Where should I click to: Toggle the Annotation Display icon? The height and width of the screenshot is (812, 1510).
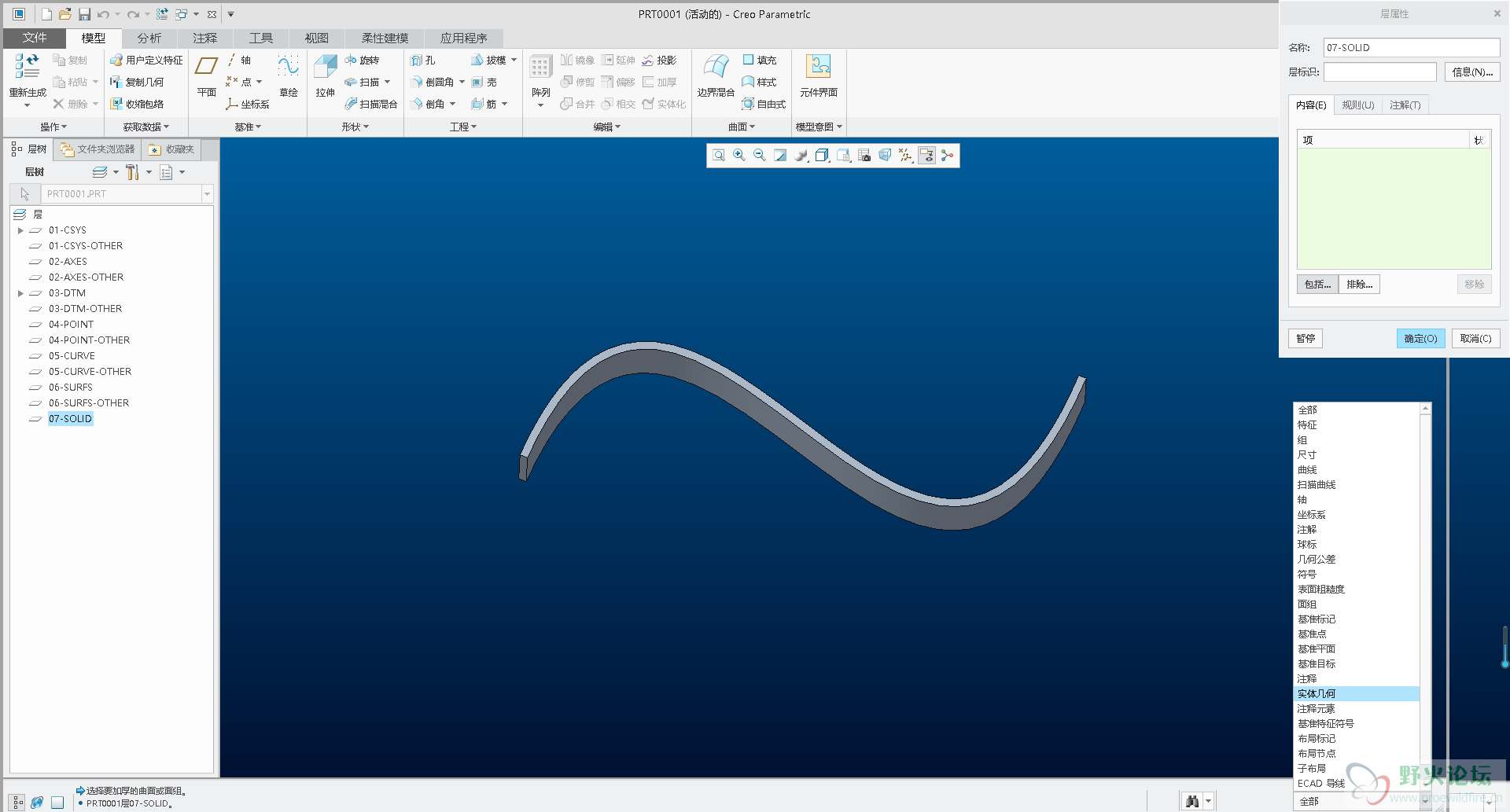(x=926, y=156)
